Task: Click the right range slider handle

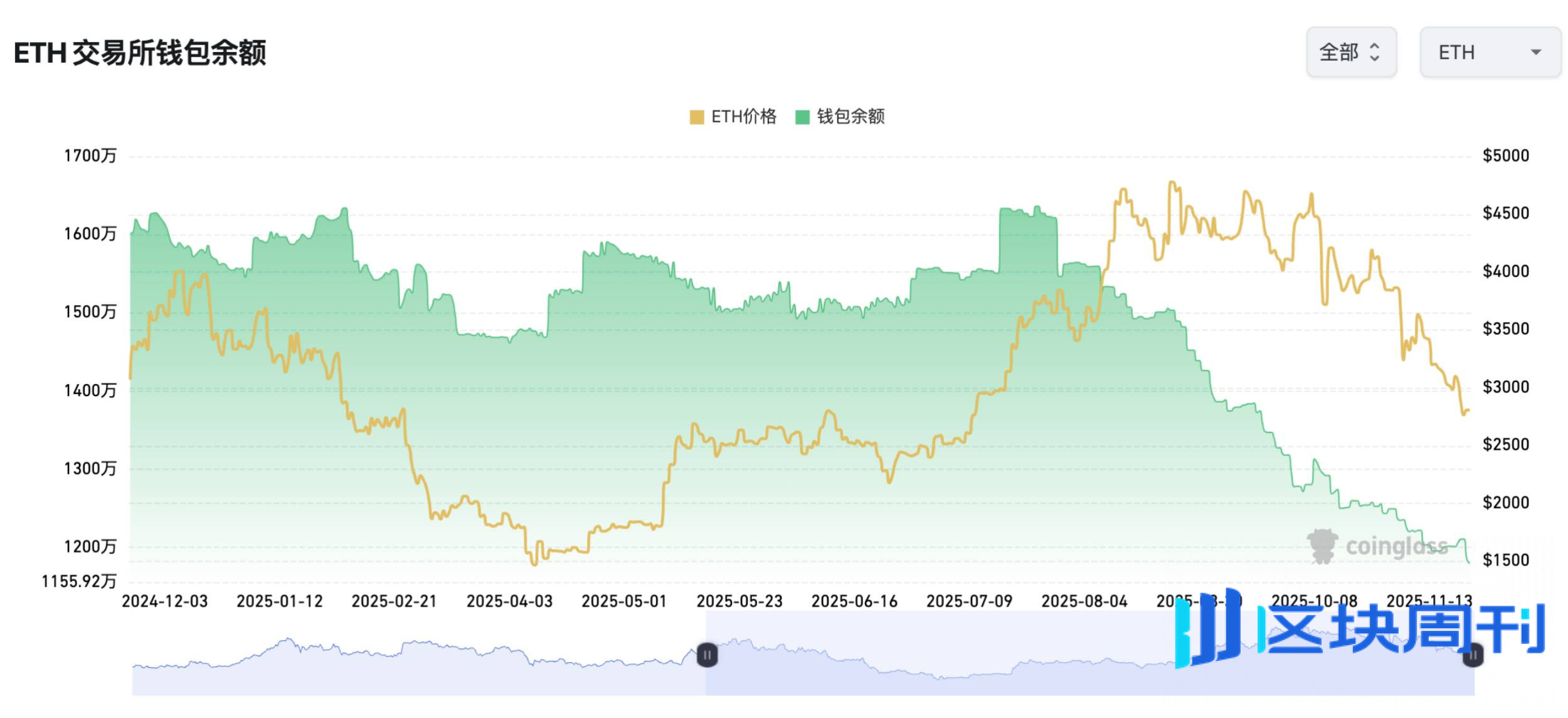Action: (1473, 656)
